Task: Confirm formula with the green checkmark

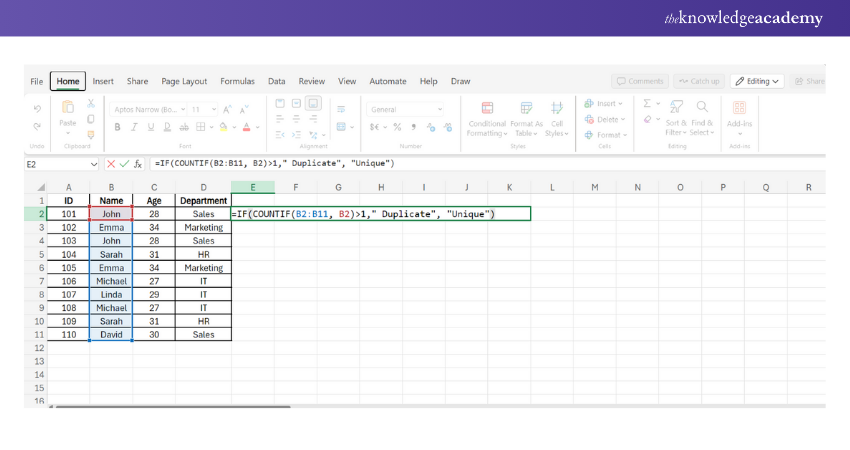Action: click(124, 163)
